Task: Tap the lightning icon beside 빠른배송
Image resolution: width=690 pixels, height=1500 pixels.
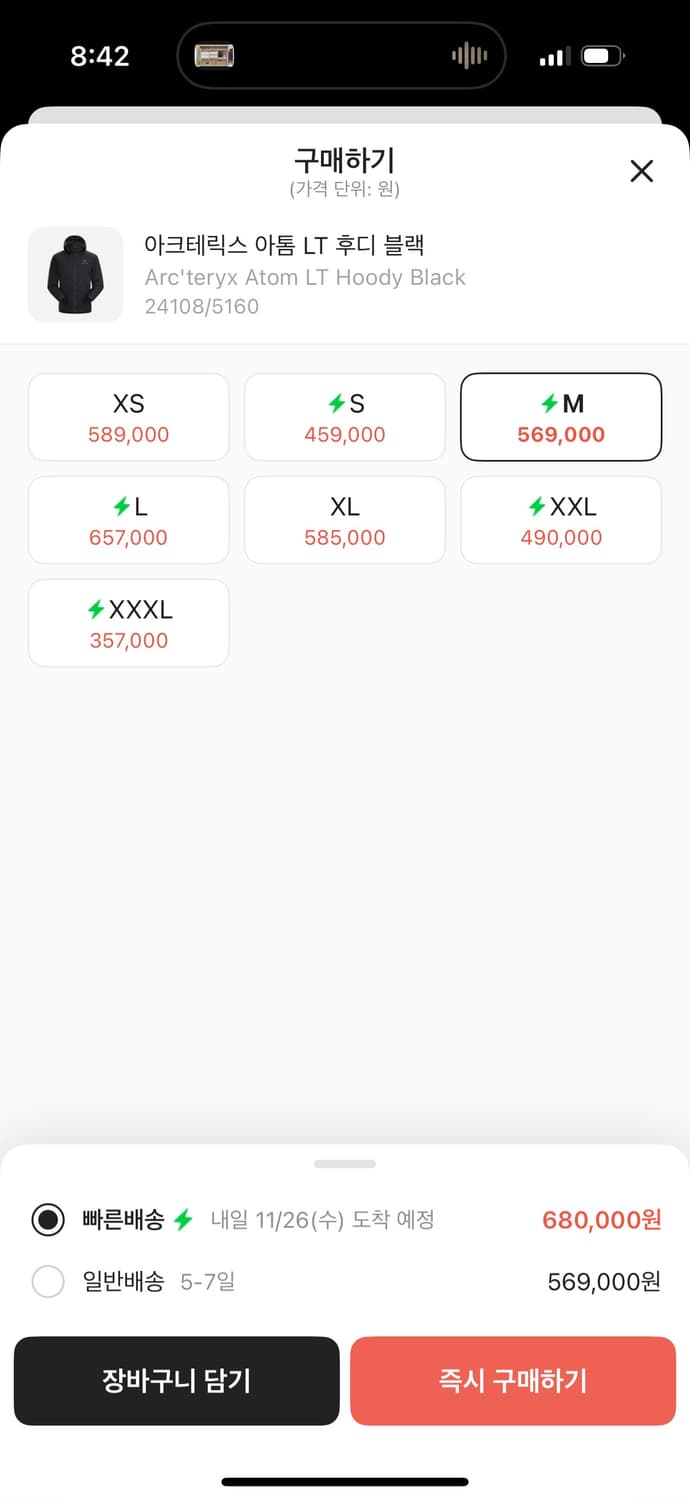Action: click(x=183, y=1220)
